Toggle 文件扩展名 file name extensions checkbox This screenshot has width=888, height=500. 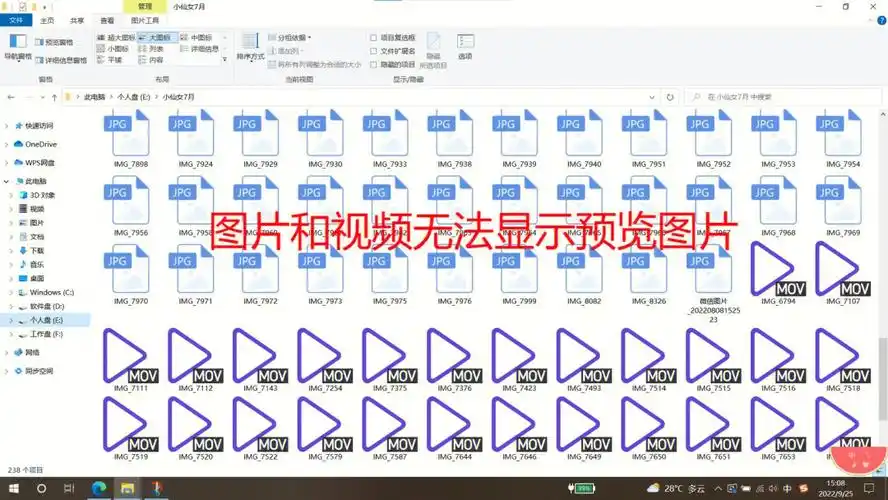[x=392, y=51]
